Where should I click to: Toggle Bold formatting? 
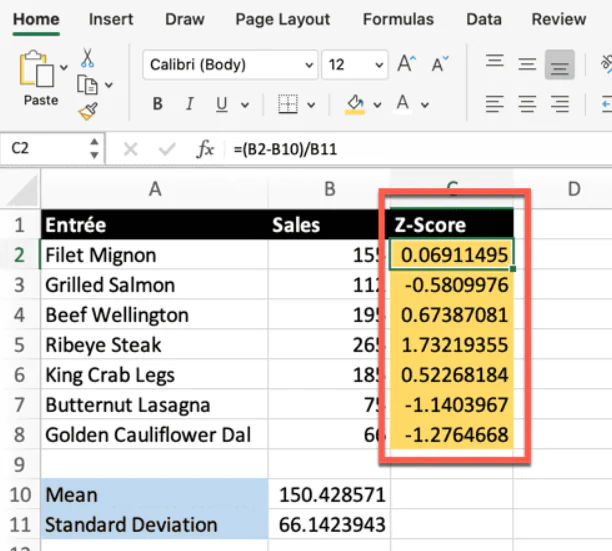157,104
